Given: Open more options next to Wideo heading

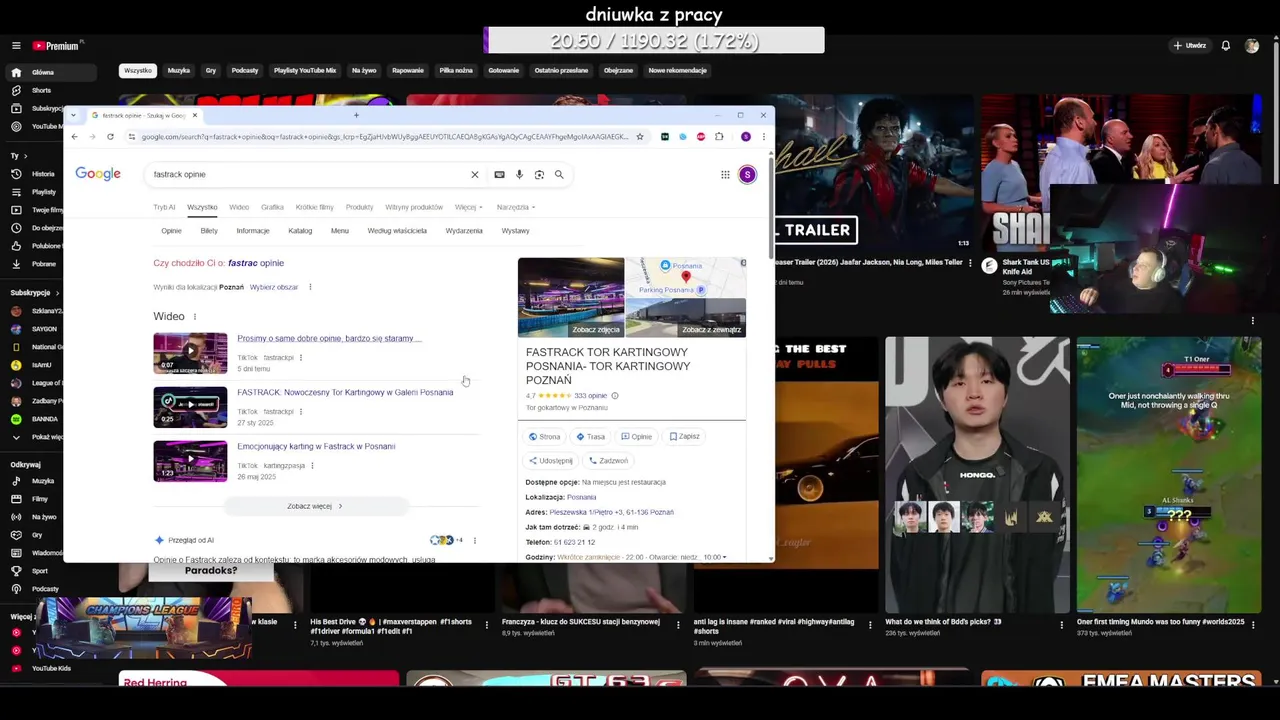Looking at the screenshot, I should point(195,317).
